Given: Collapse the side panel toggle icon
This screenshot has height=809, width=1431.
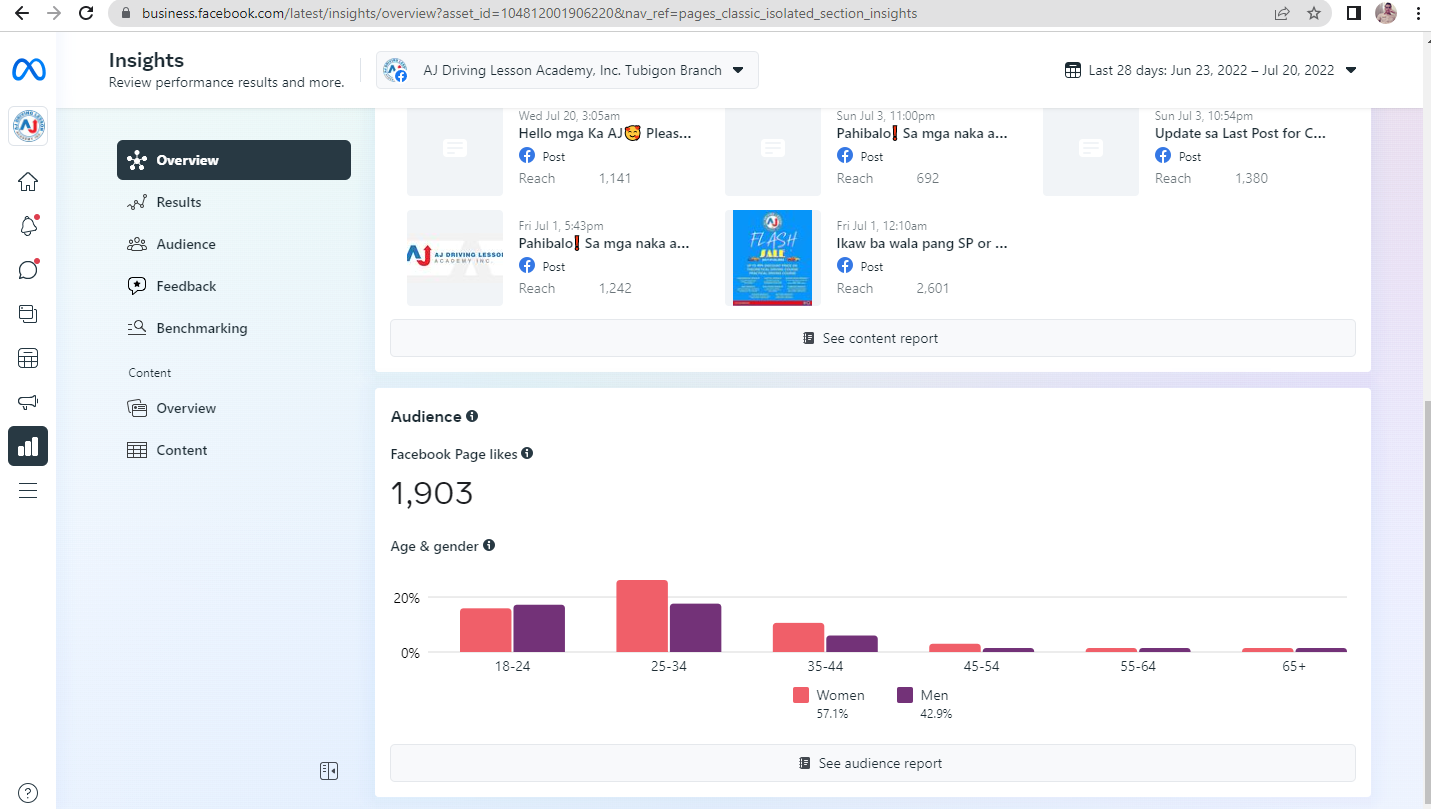Looking at the screenshot, I should [x=329, y=770].
